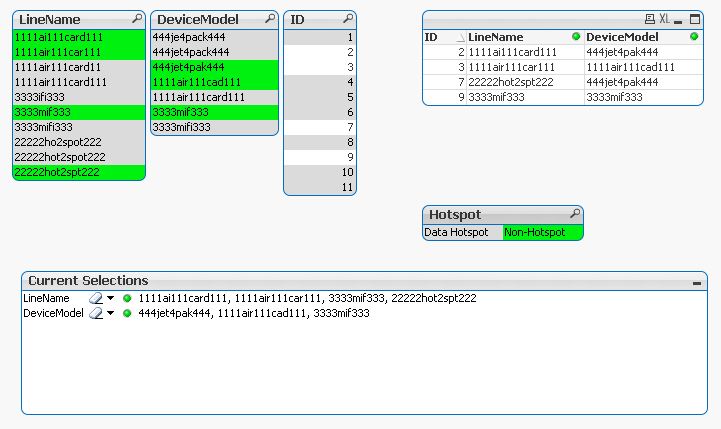Select Data Hotspot in the Hotspot list

point(462,232)
